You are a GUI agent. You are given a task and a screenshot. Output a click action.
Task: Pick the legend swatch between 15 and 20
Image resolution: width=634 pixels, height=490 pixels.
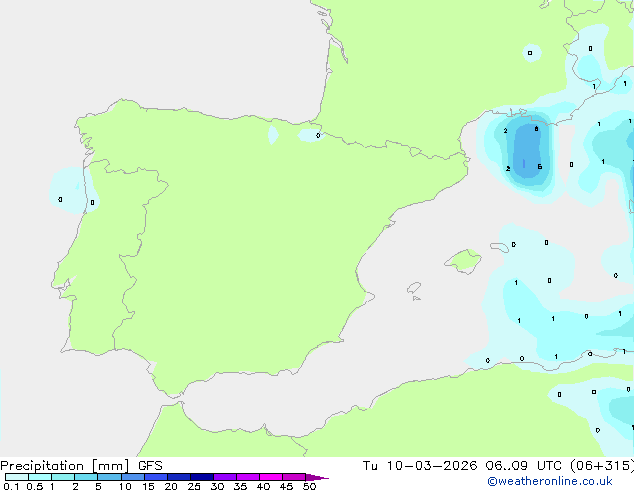point(156,477)
